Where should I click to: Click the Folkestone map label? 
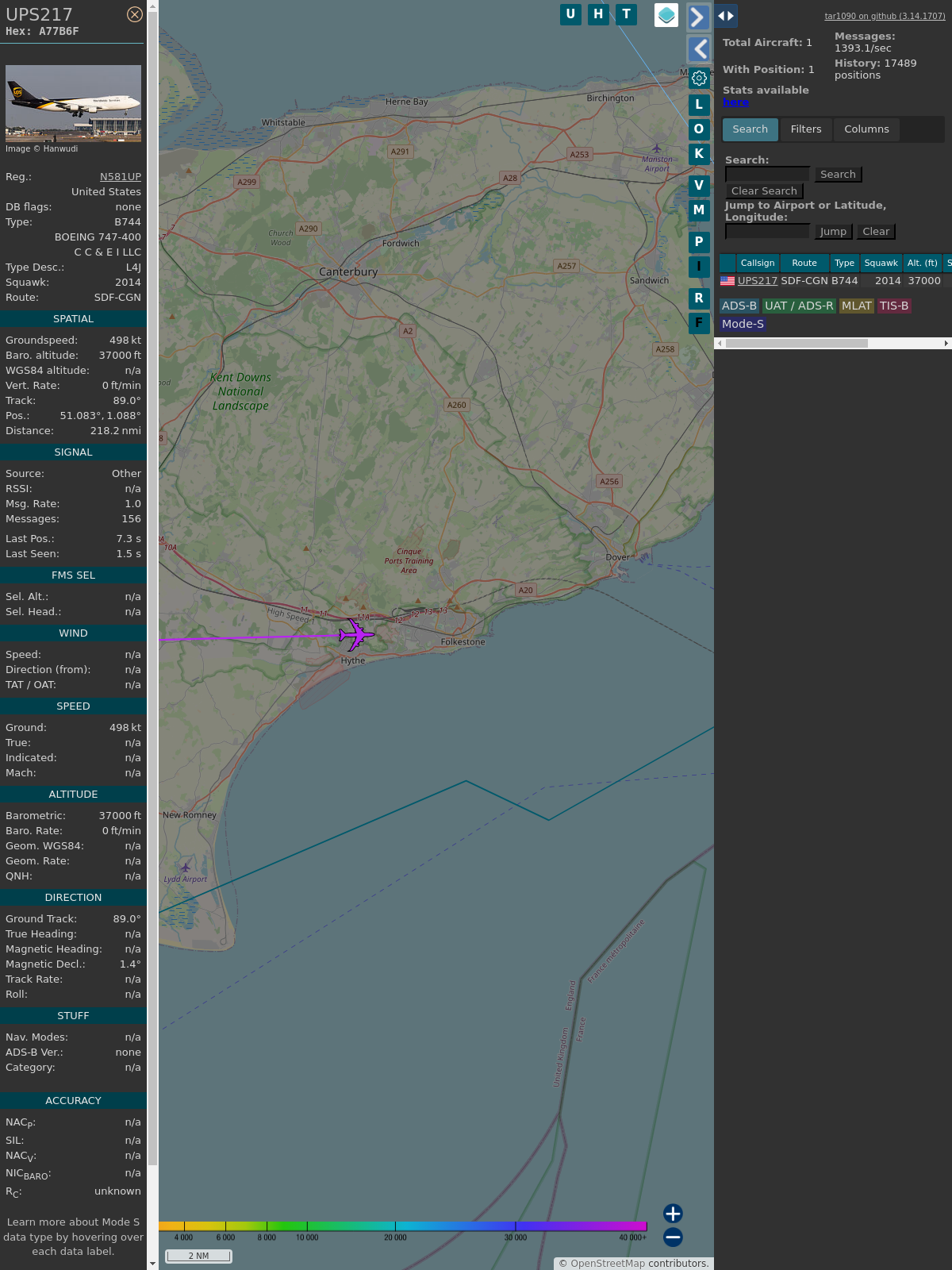click(x=463, y=642)
